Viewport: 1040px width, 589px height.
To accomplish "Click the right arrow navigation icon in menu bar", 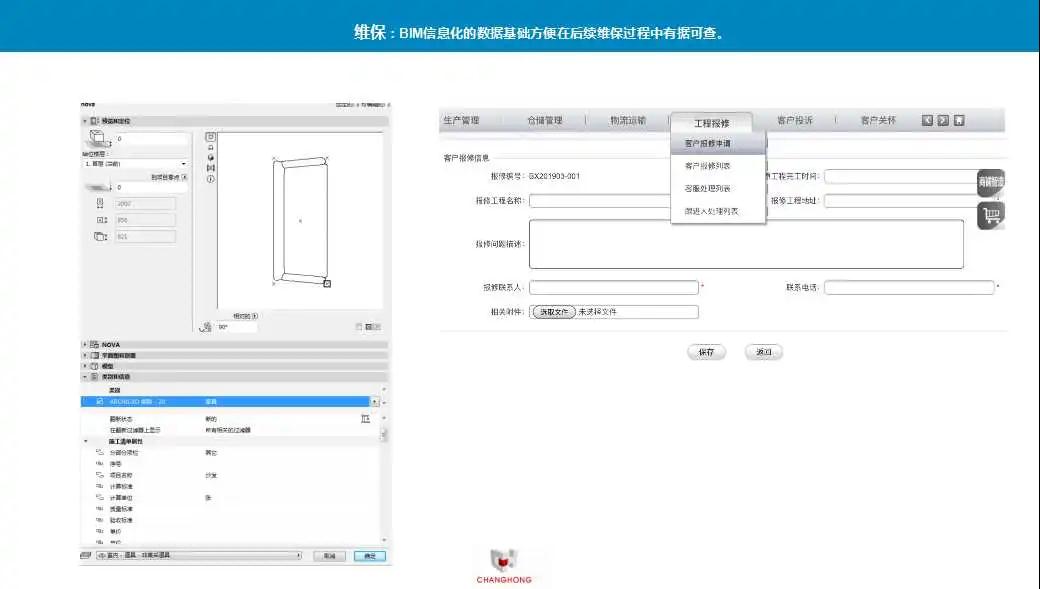I will point(943,121).
